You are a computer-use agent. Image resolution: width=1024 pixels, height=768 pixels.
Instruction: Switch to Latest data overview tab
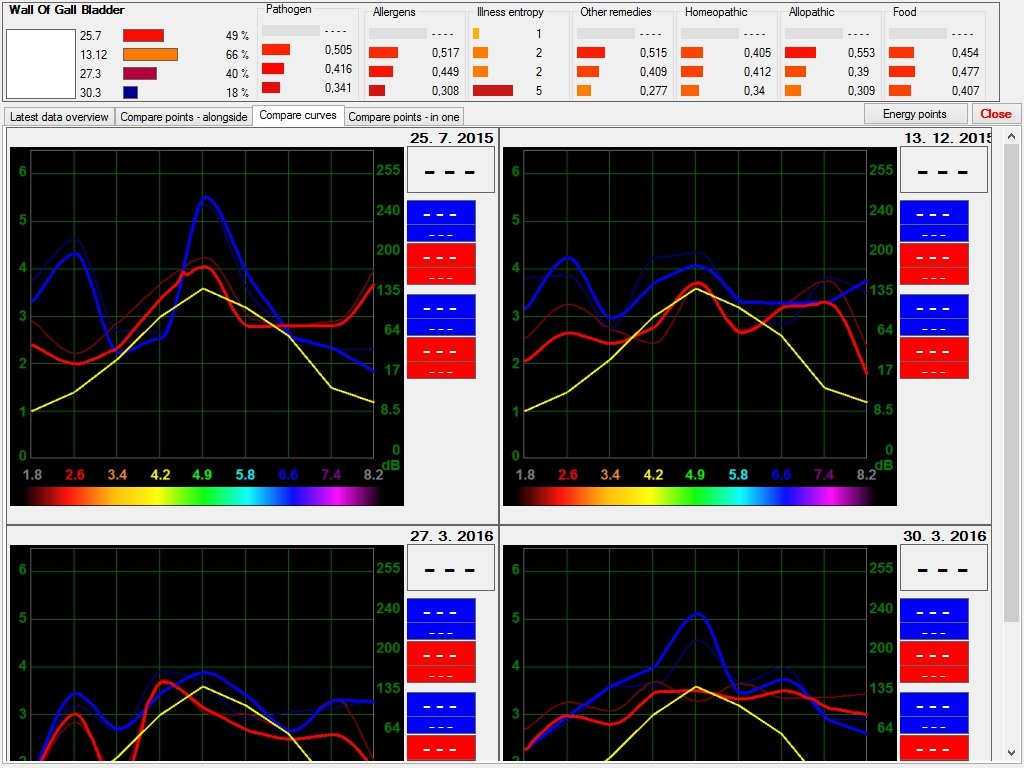coord(59,117)
